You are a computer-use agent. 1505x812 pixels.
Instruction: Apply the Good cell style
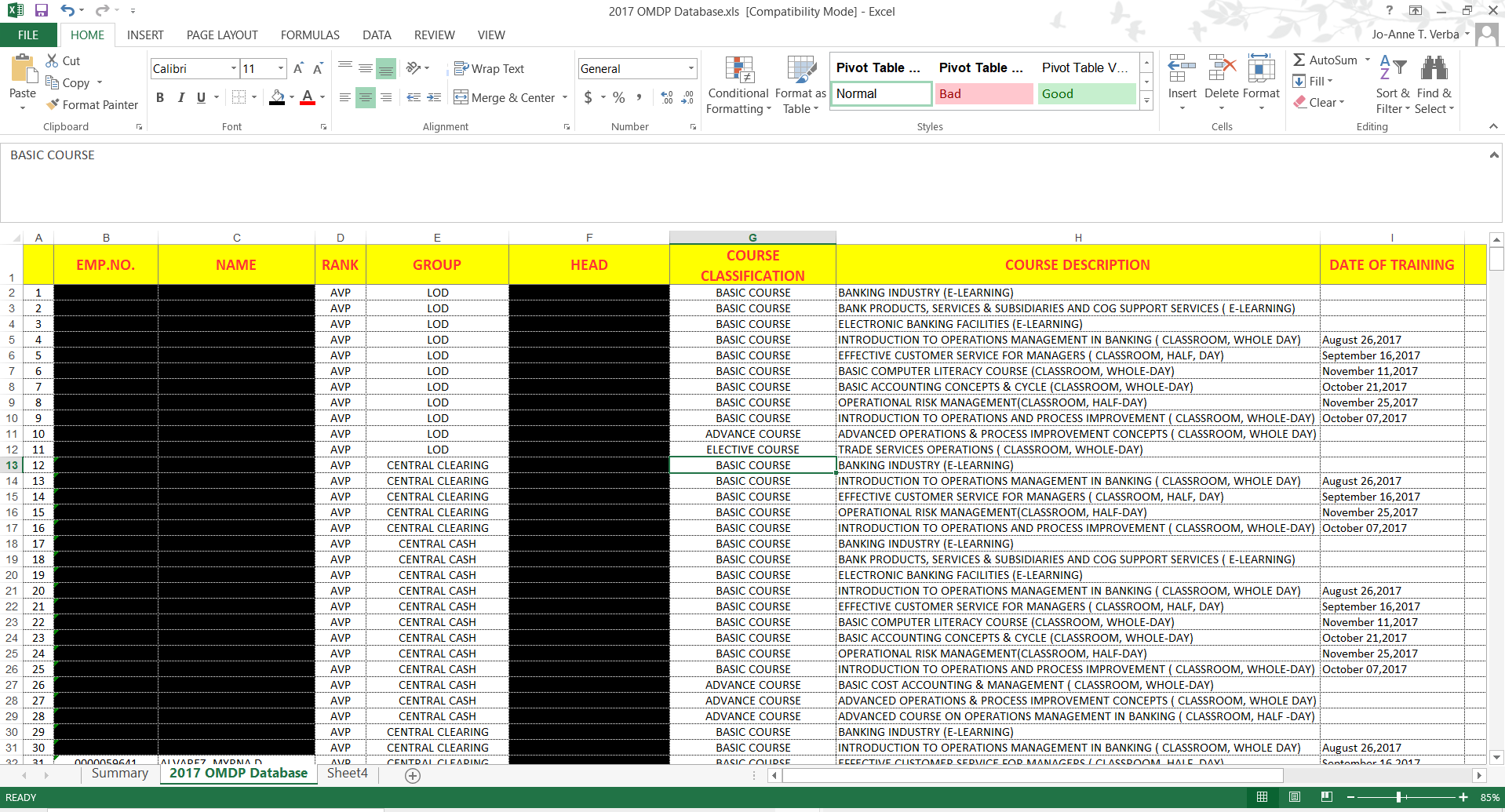coord(1087,93)
